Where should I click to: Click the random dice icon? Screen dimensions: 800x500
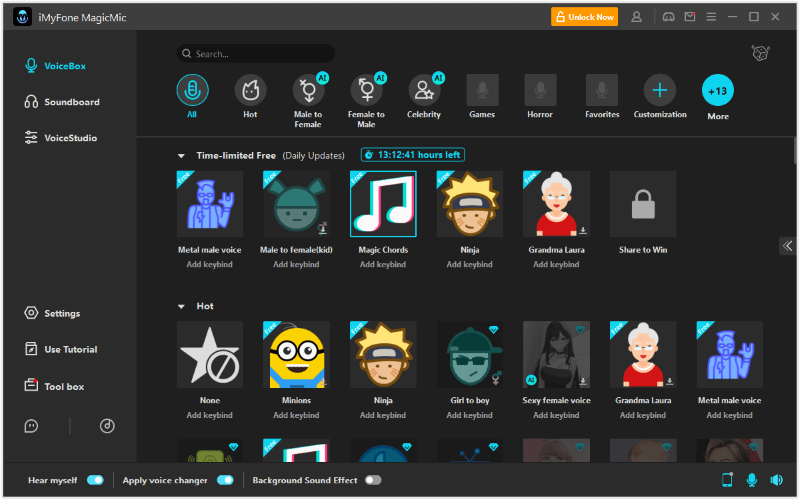tap(760, 53)
